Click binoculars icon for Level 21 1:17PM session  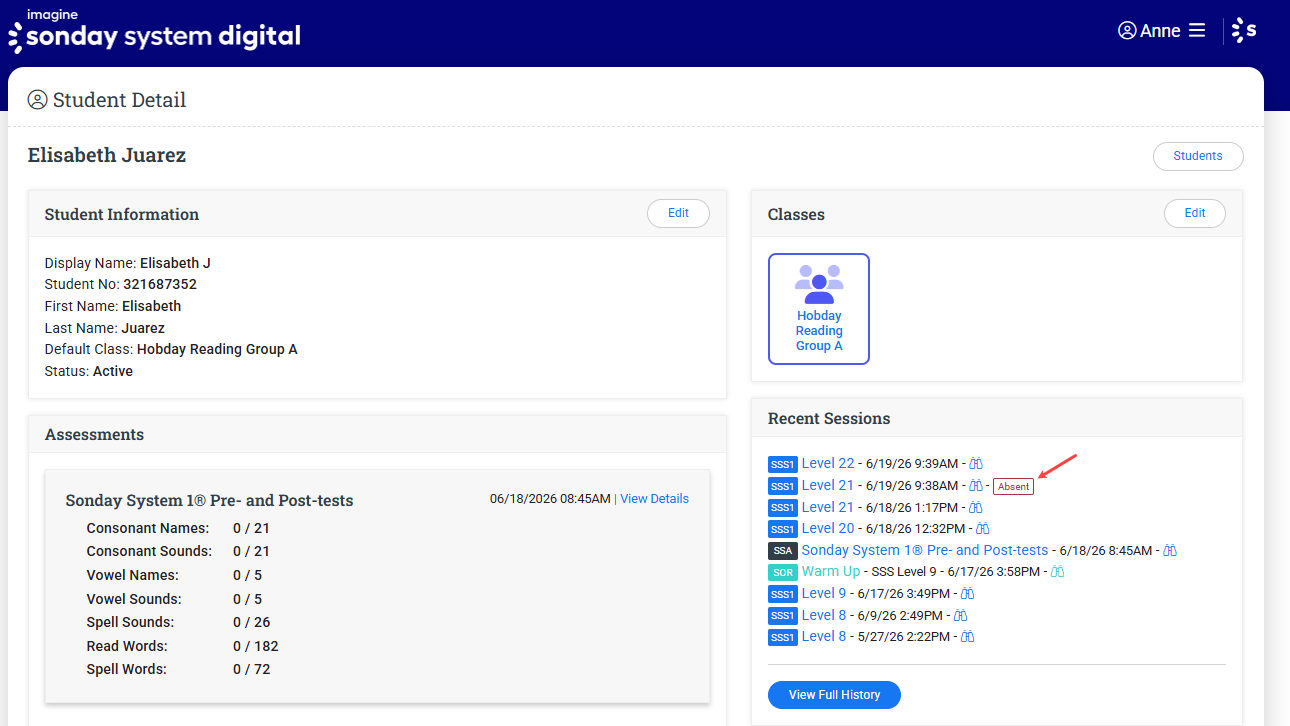tap(976, 508)
